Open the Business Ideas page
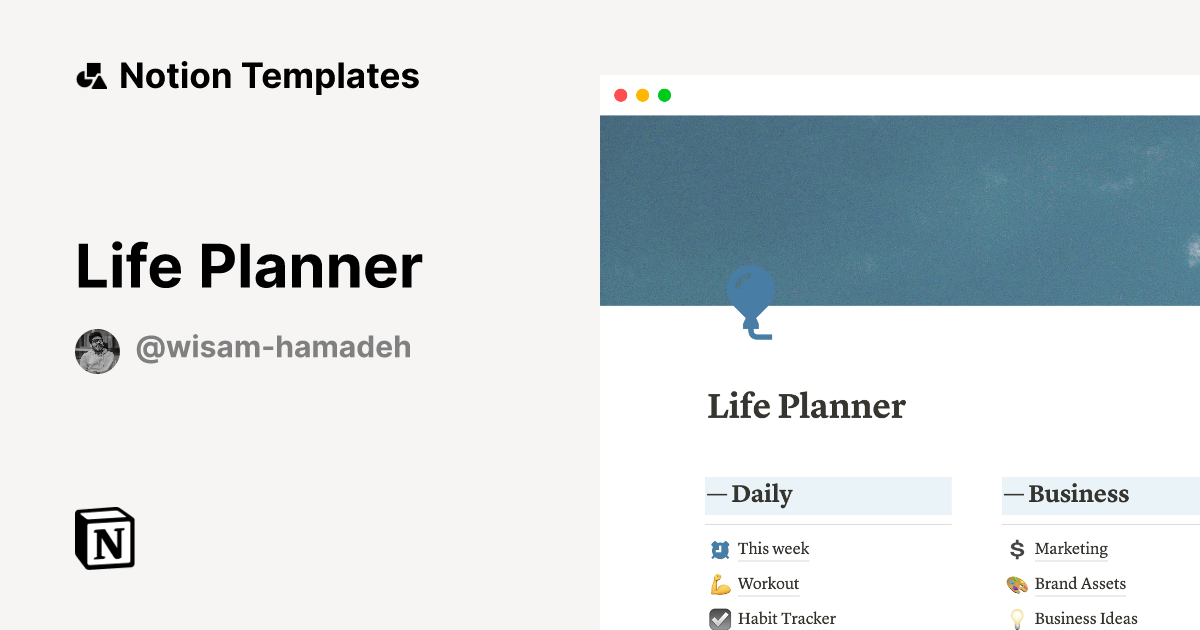The width and height of the screenshot is (1200, 630). click(1086, 619)
